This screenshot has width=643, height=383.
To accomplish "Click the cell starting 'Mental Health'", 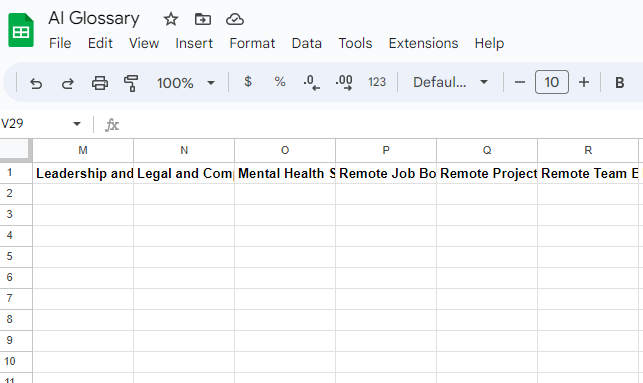I will click(285, 173).
